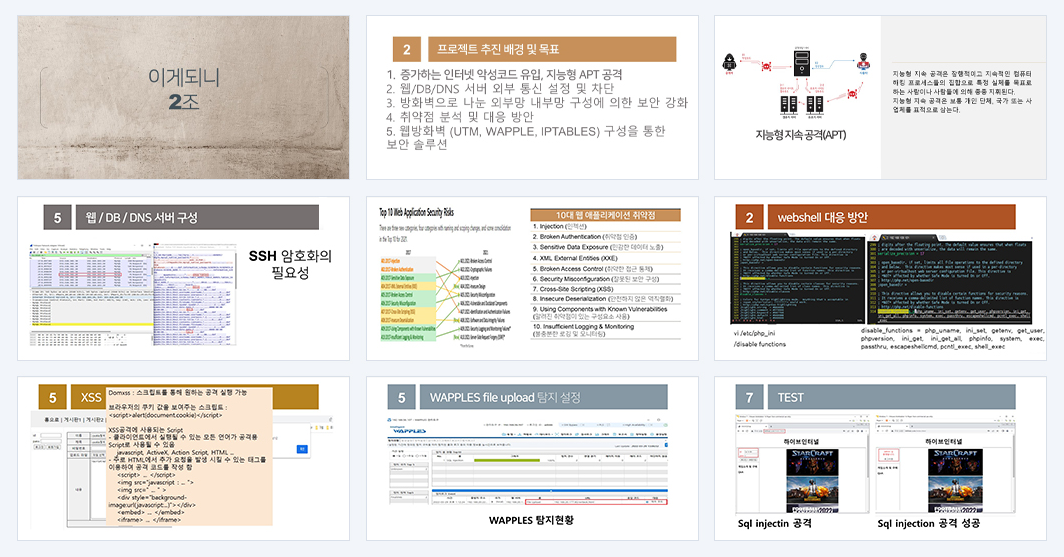Click the hacker icon in APT diagram
The image size is (1064, 557).
coord(729,63)
